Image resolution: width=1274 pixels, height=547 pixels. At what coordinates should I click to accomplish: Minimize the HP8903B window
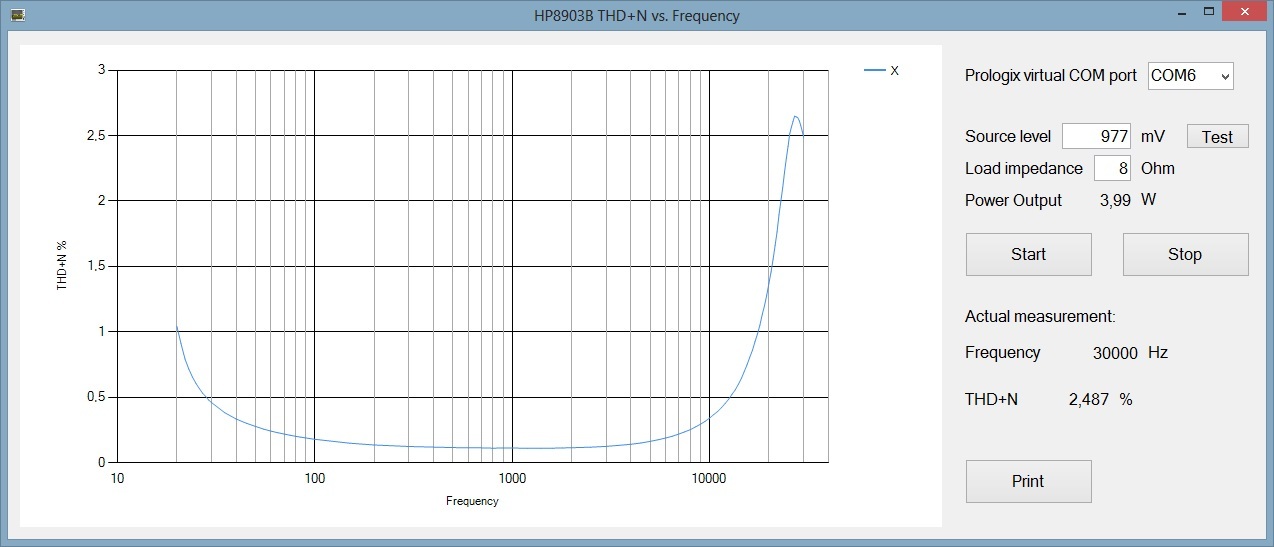click(x=1180, y=13)
